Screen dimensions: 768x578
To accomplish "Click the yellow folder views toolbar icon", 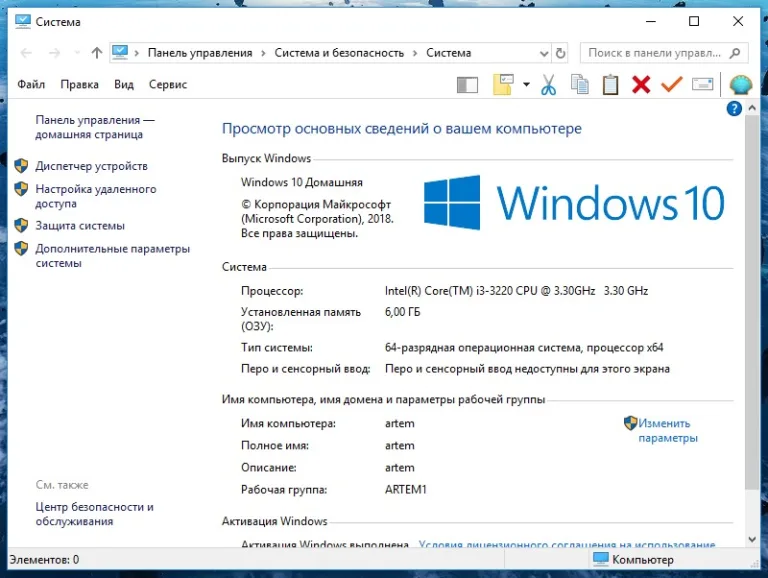I will (x=503, y=84).
